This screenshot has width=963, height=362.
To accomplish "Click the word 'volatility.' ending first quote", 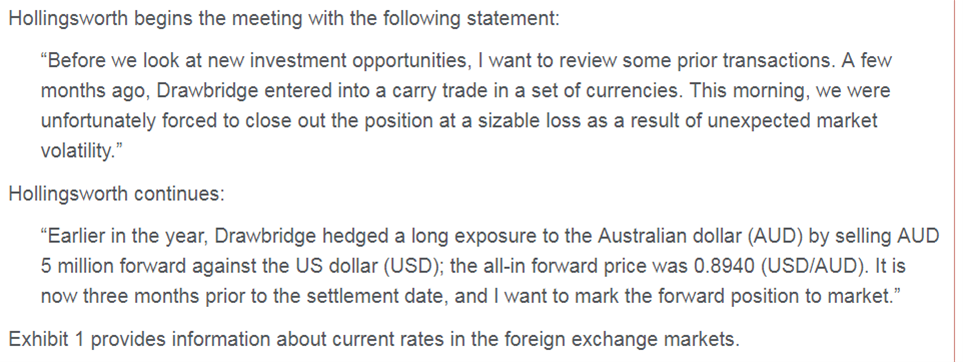I will (77, 150).
